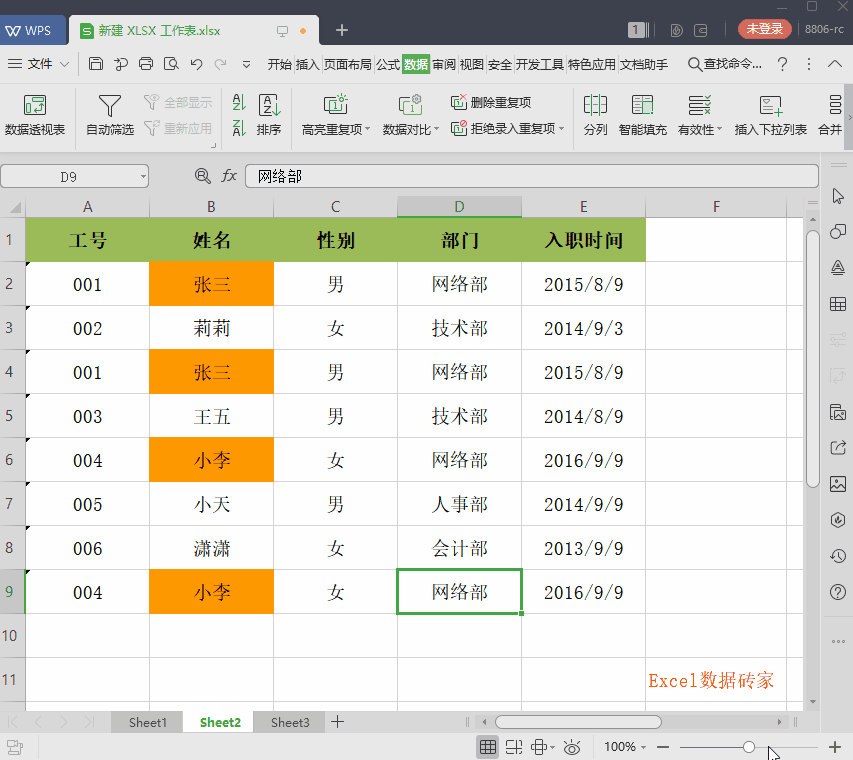
Task: Expand the 有效性 dropdown
Action: 719,129
